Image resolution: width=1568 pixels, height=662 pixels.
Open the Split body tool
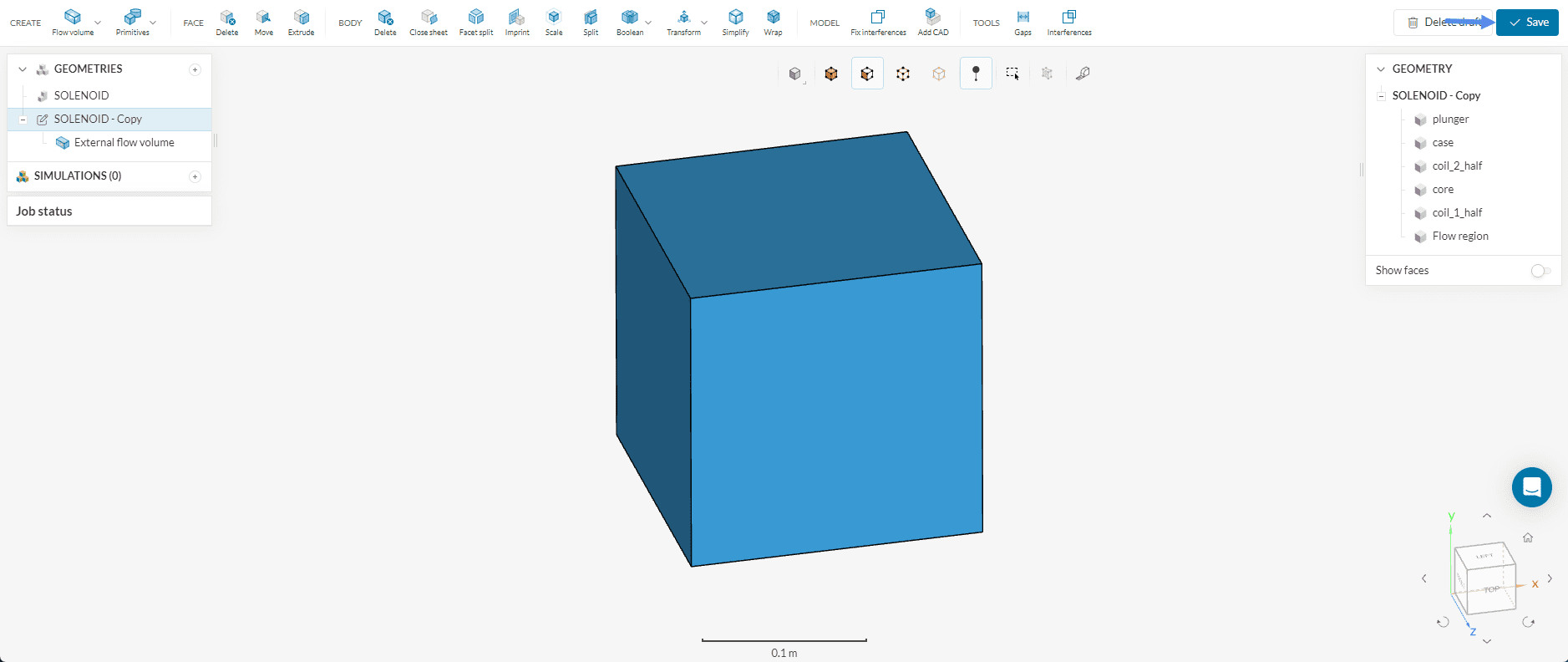point(591,22)
